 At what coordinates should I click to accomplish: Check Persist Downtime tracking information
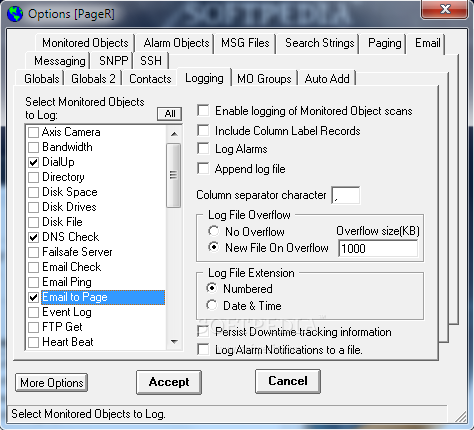pos(203,332)
